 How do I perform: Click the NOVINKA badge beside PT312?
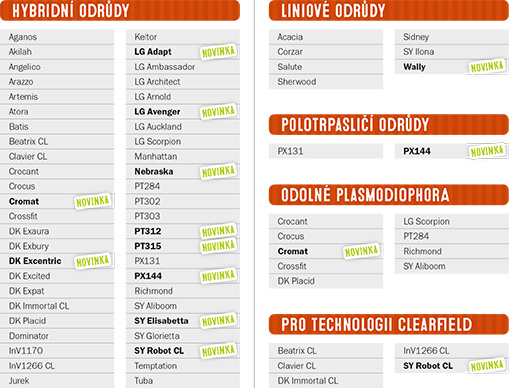coord(219,231)
